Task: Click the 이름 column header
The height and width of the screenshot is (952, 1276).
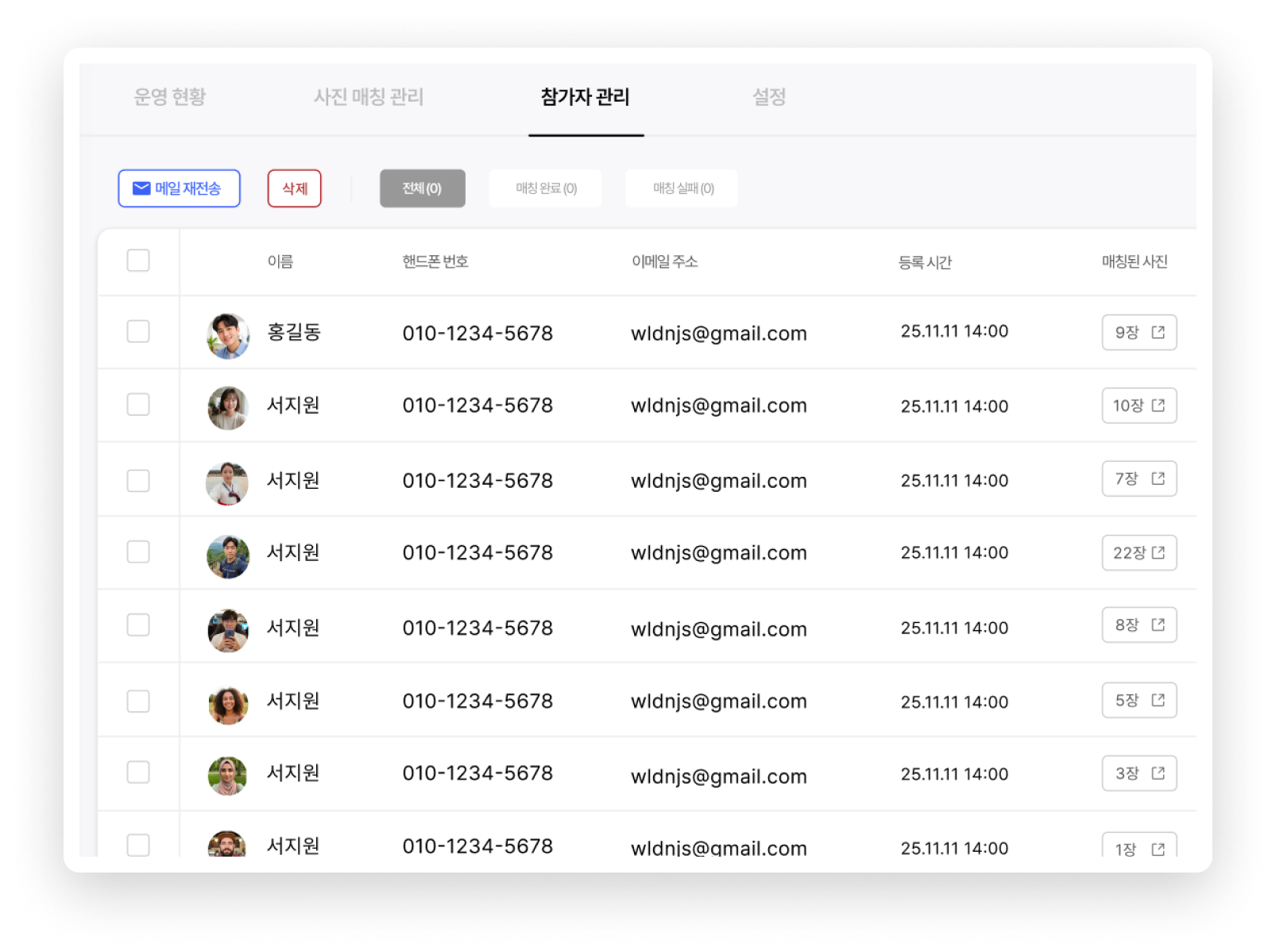Action: (x=280, y=261)
